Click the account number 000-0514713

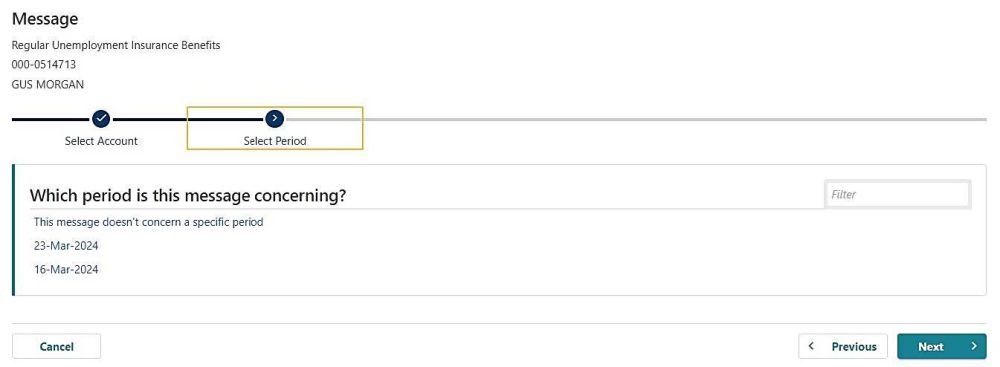(44, 64)
